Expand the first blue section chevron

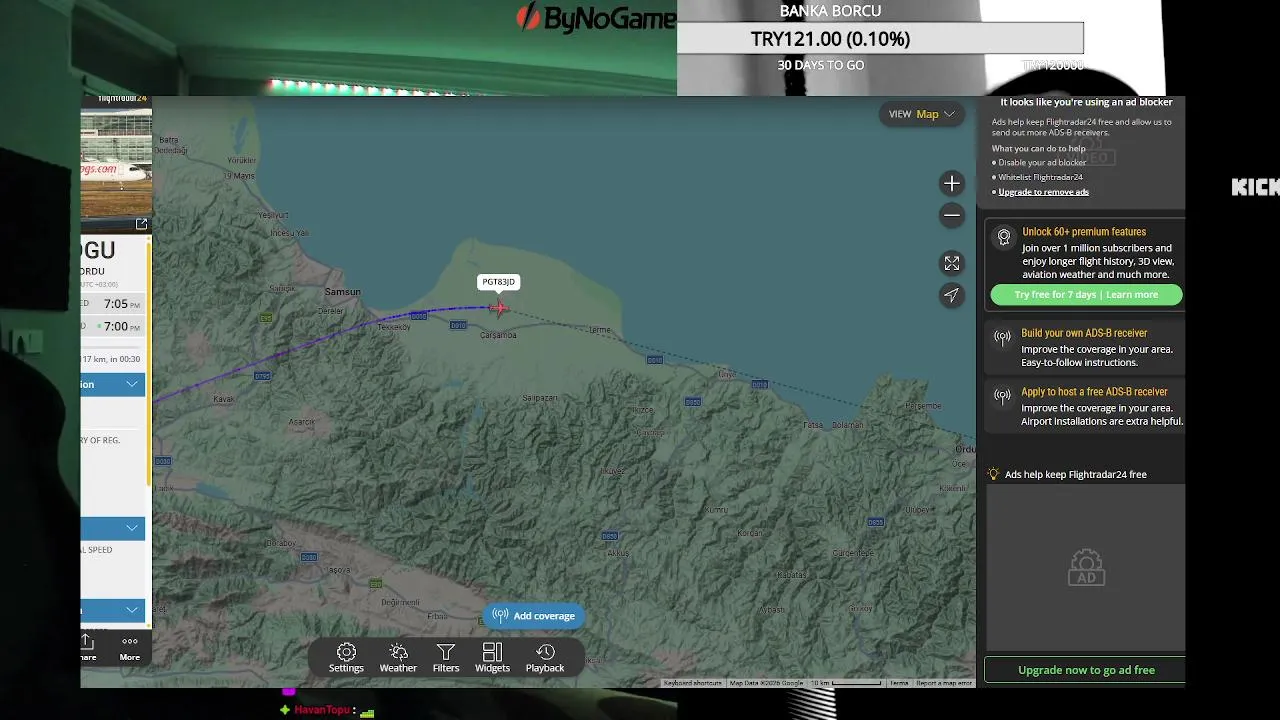tap(132, 384)
